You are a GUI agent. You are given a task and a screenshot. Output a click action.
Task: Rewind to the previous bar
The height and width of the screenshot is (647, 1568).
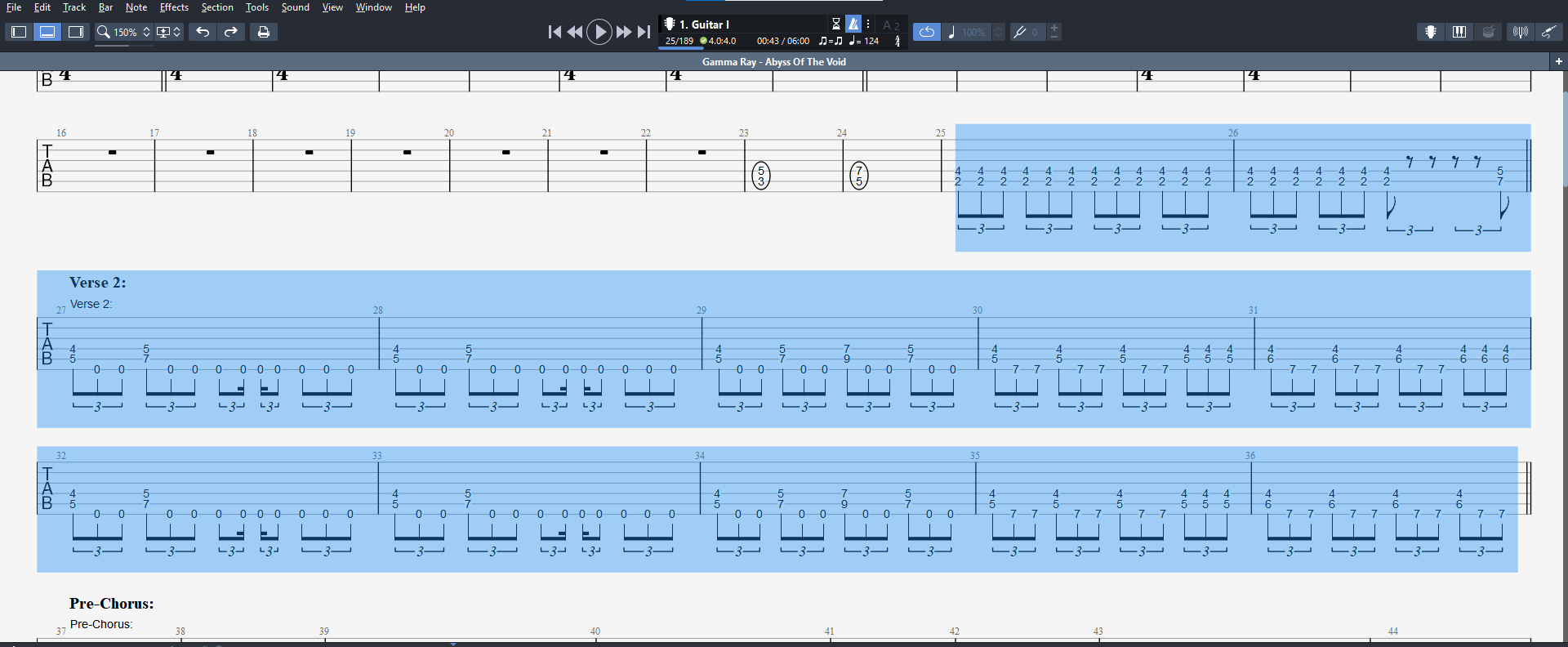pyautogui.click(x=575, y=32)
